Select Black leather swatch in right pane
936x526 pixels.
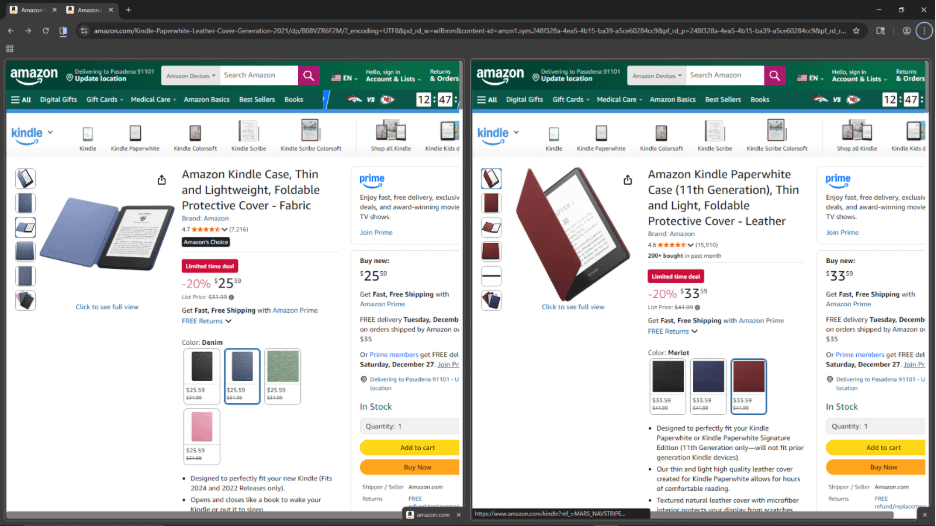[x=668, y=386]
